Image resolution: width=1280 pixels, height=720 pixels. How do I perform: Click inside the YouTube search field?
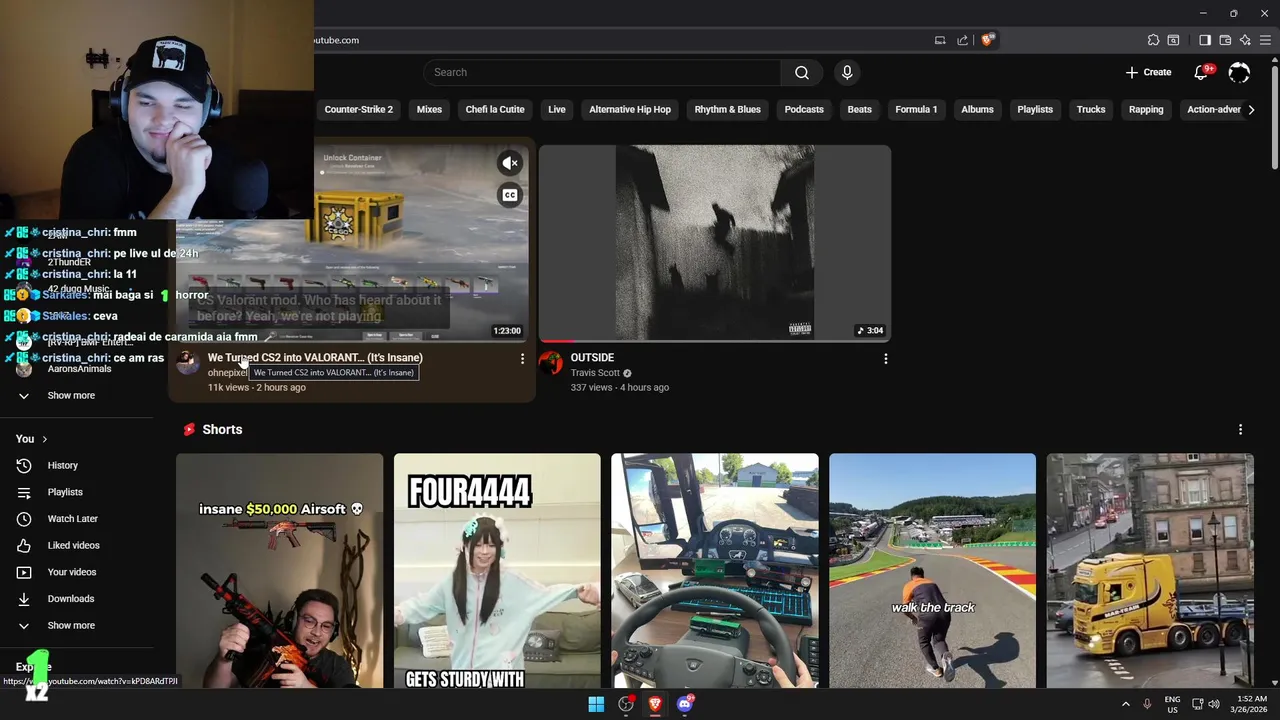[602, 72]
